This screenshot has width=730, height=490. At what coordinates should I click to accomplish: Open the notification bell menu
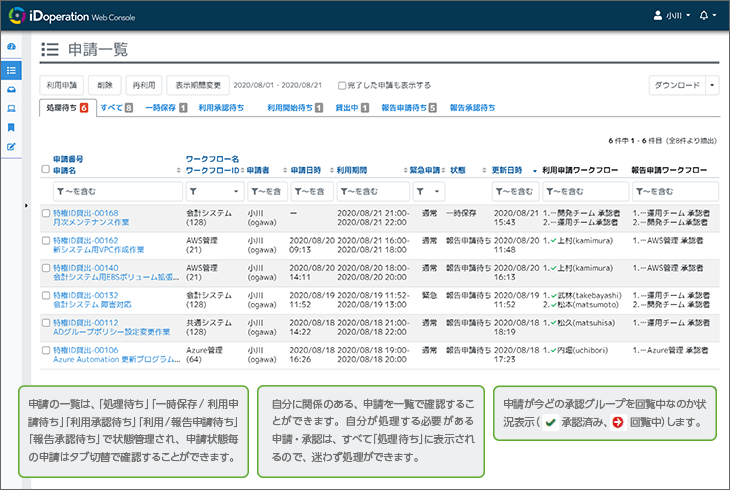pos(708,16)
